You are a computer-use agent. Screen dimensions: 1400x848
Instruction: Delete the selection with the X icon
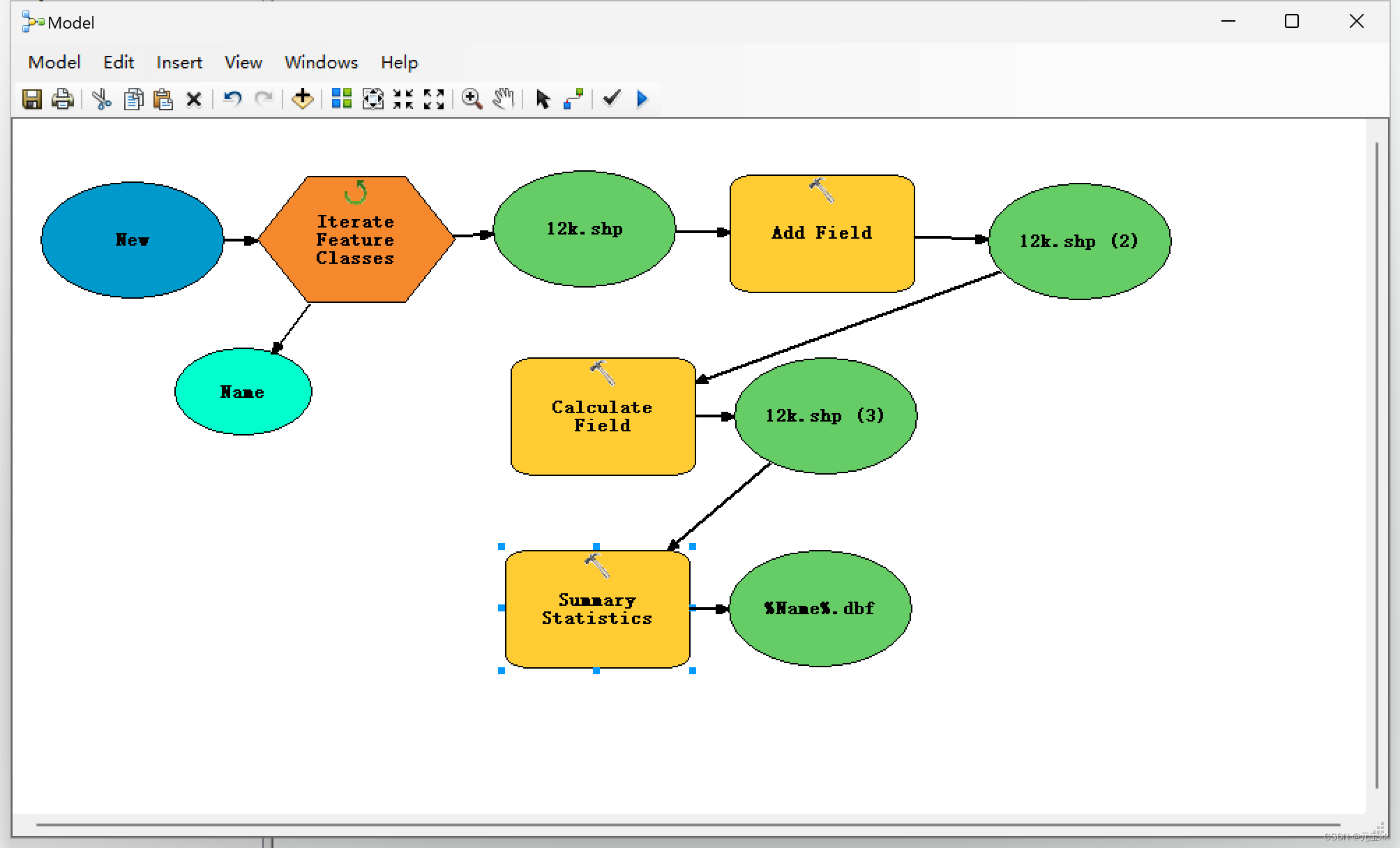point(194,100)
